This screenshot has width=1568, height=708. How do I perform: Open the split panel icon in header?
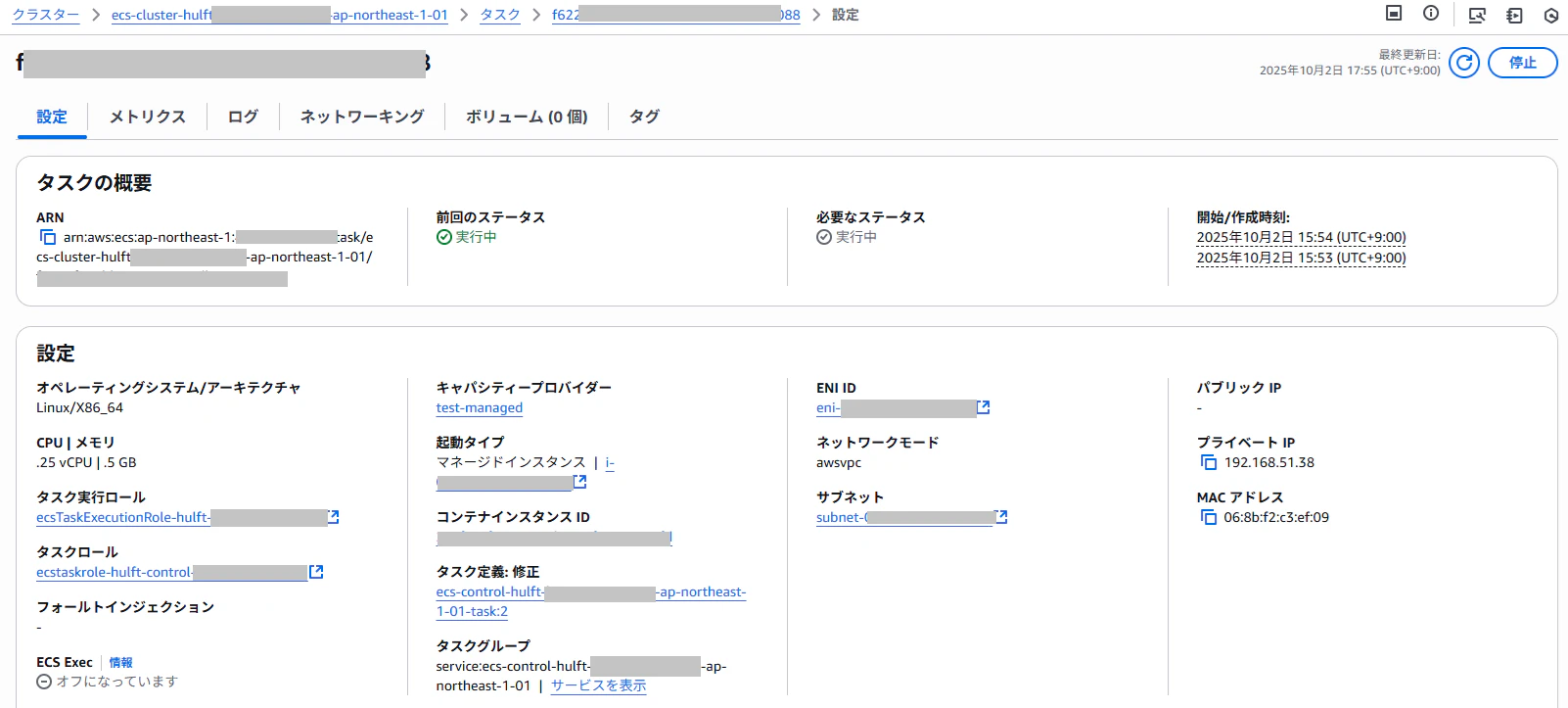(1394, 14)
